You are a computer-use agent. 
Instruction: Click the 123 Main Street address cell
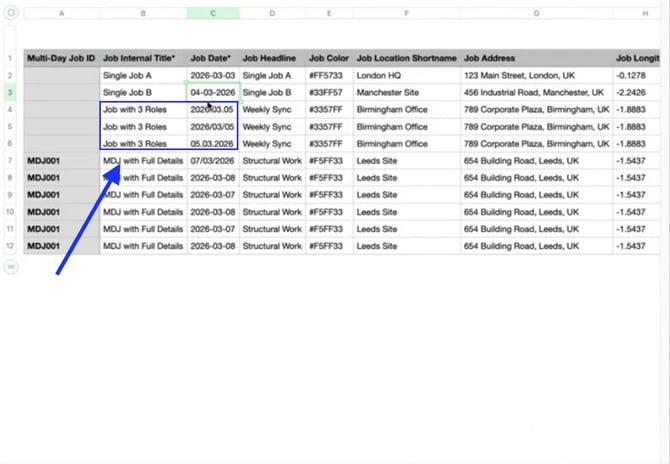[x=536, y=75]
